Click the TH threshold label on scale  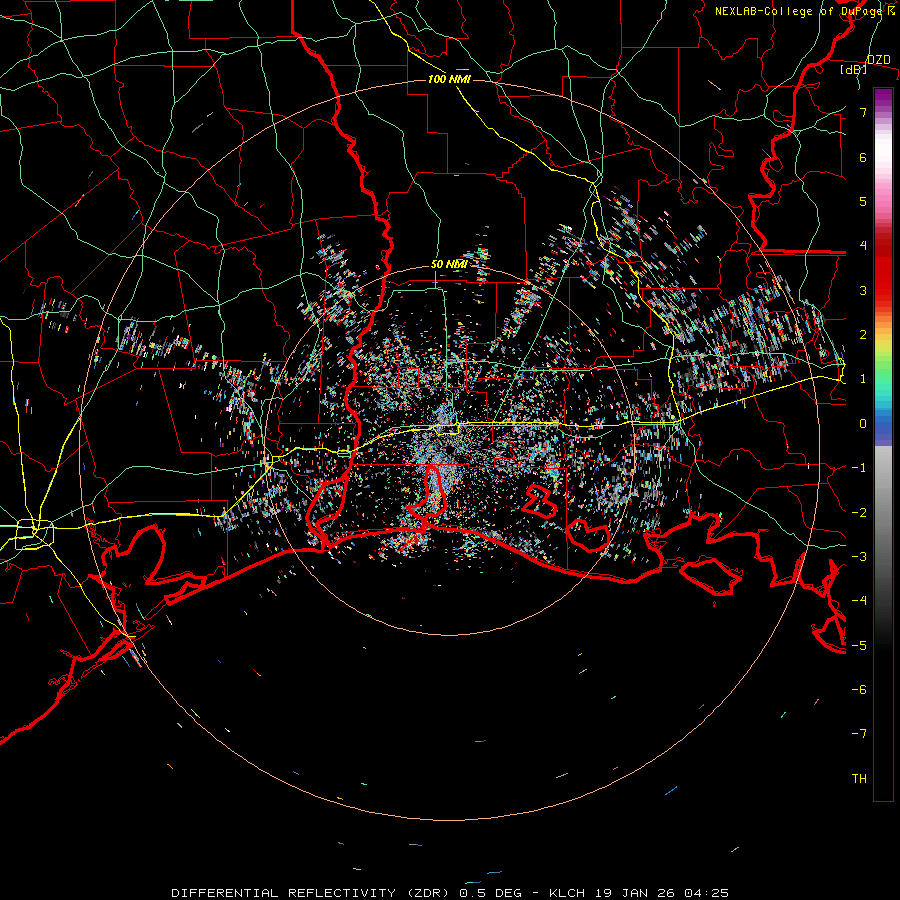click(859, 779)
